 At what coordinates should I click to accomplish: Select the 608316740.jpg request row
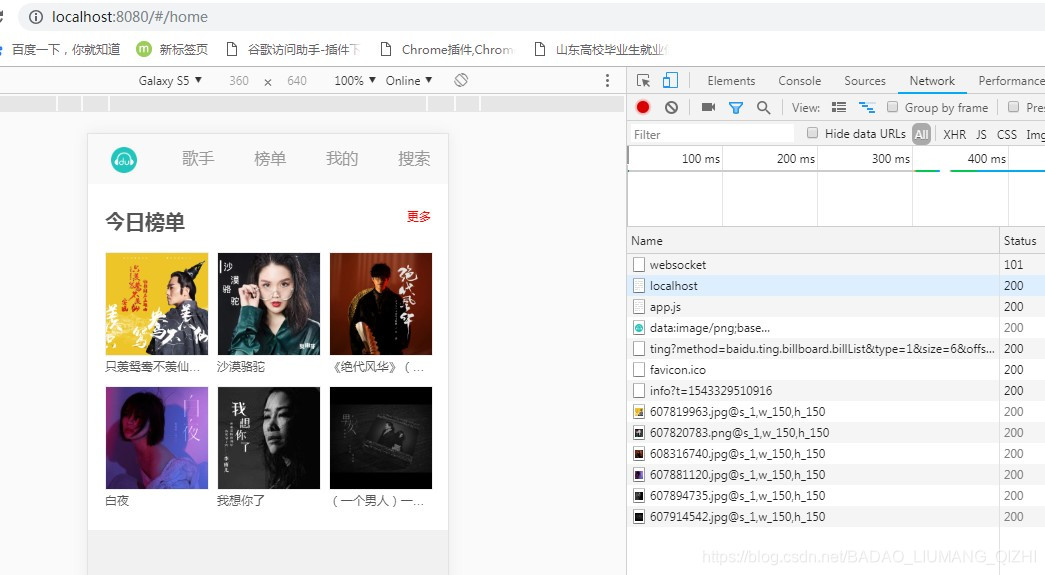coord(836,454)
